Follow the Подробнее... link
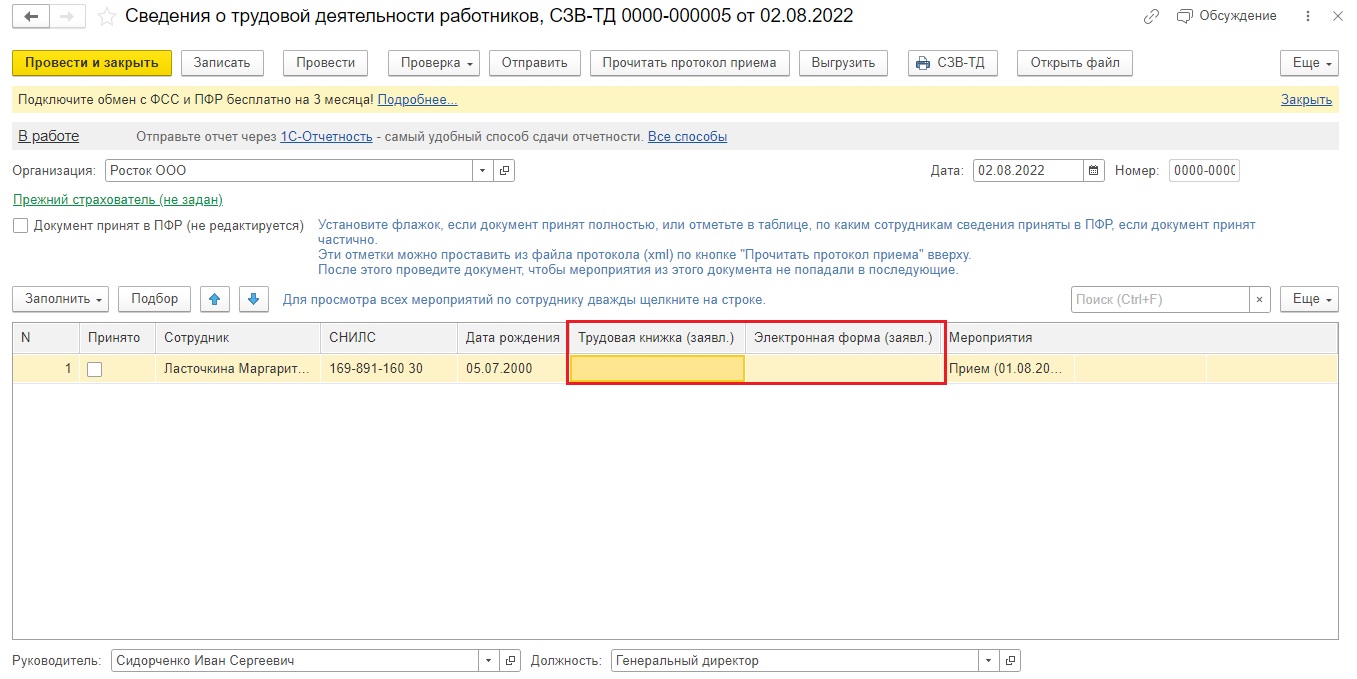Image resolution: width=1357 pixels, height=679 pixels. coord(417,99)
